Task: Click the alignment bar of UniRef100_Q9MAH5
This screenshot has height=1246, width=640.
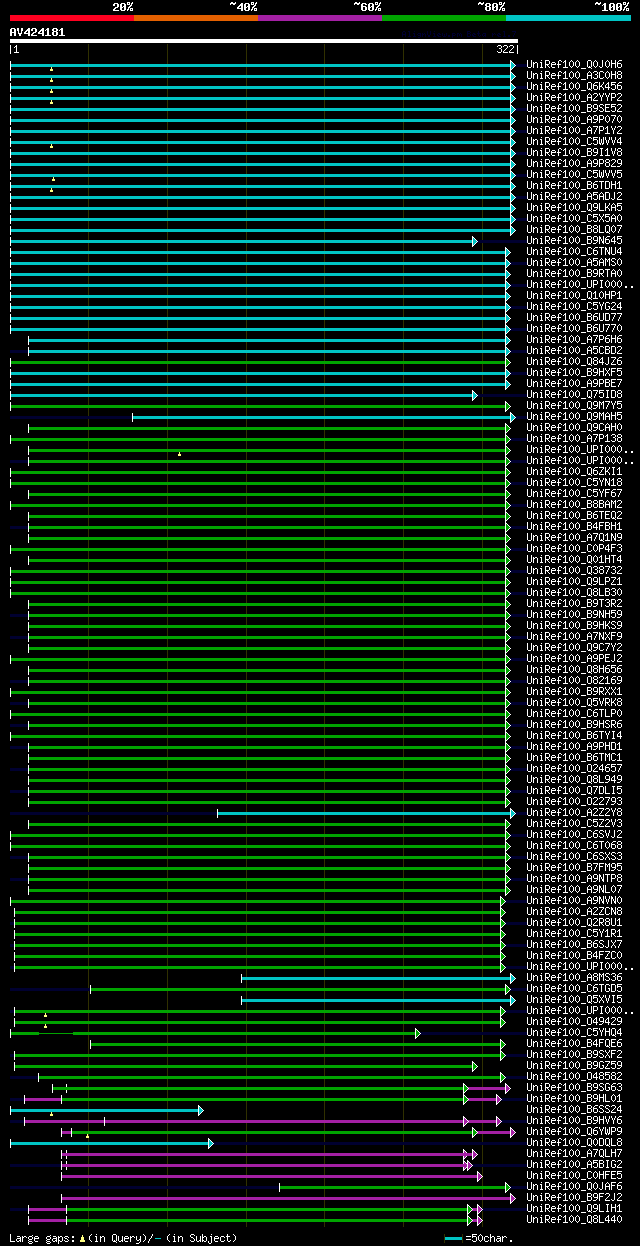Action: (x=324, y=417)
